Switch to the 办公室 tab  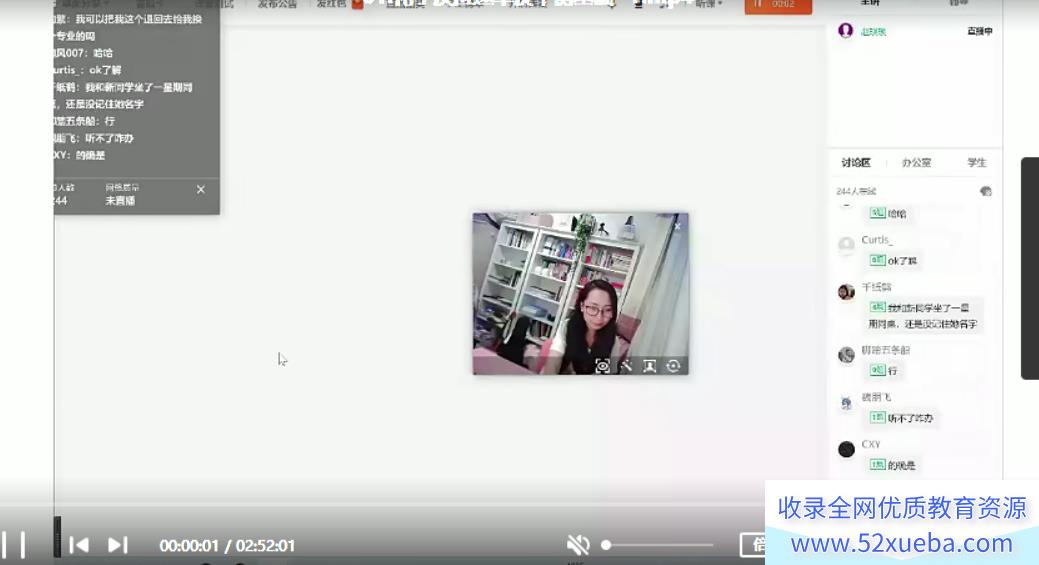(x=916, y=162)
